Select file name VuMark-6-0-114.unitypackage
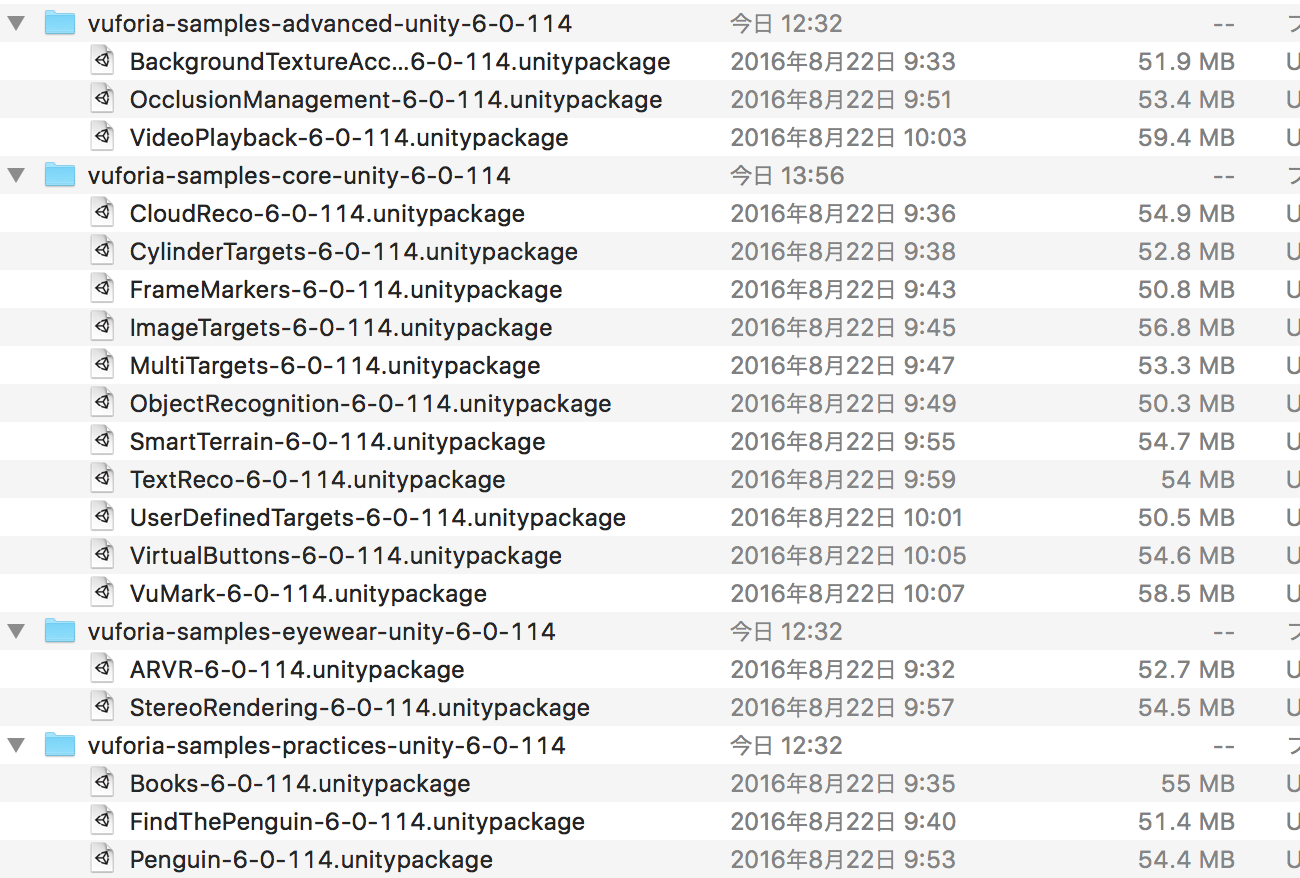Image resolution: width=1300 pixels, height=878 pixels. [308, 594]
